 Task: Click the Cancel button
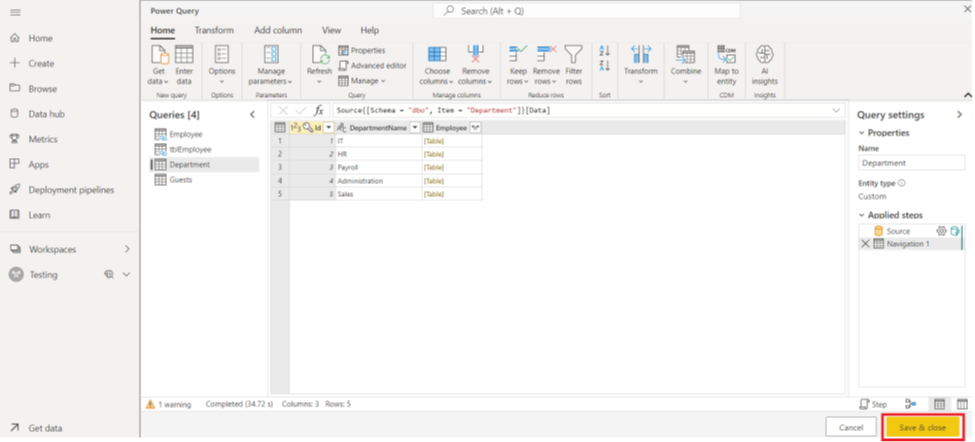pos(850,427)
